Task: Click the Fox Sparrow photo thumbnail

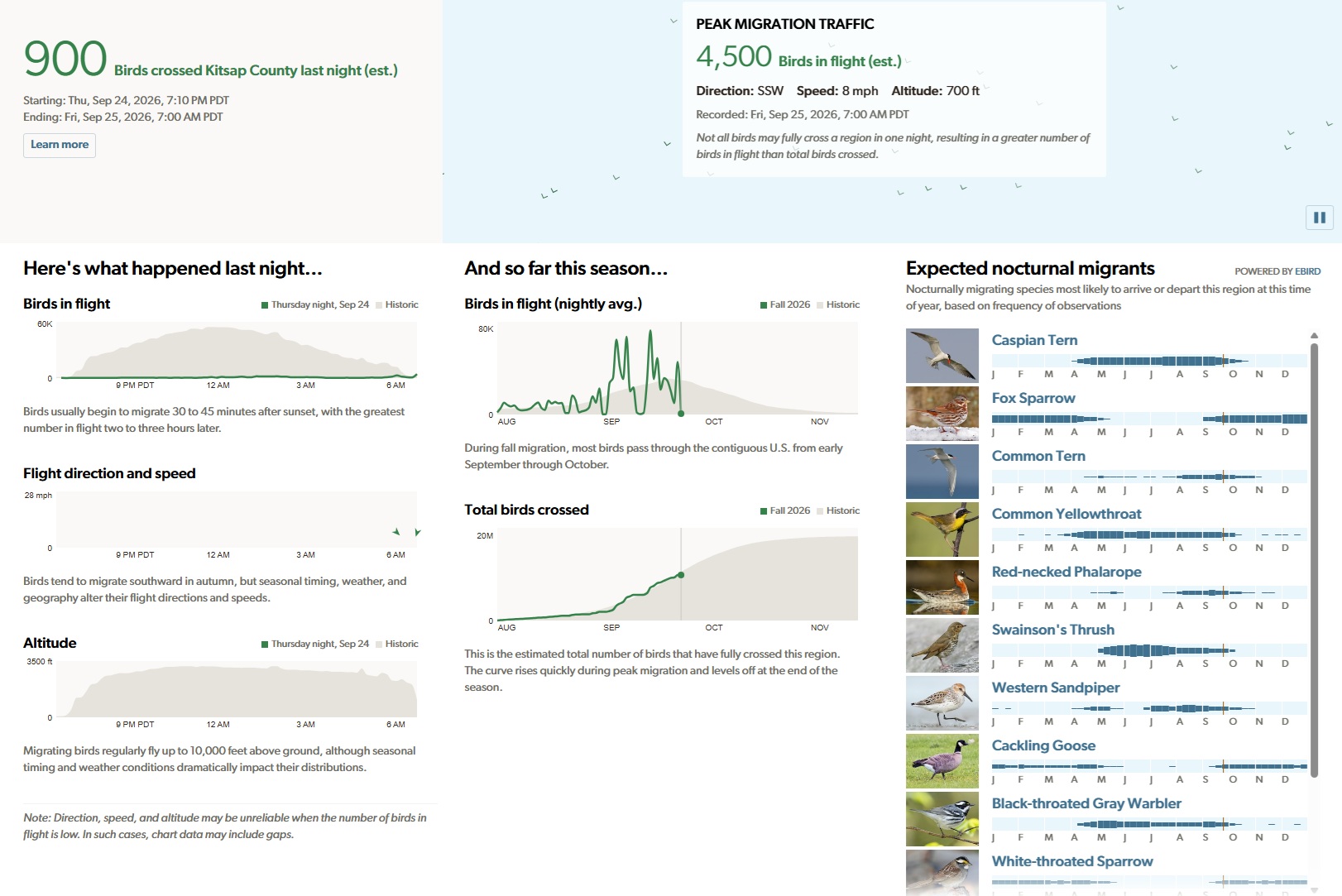Action: (x=942, y=414)
